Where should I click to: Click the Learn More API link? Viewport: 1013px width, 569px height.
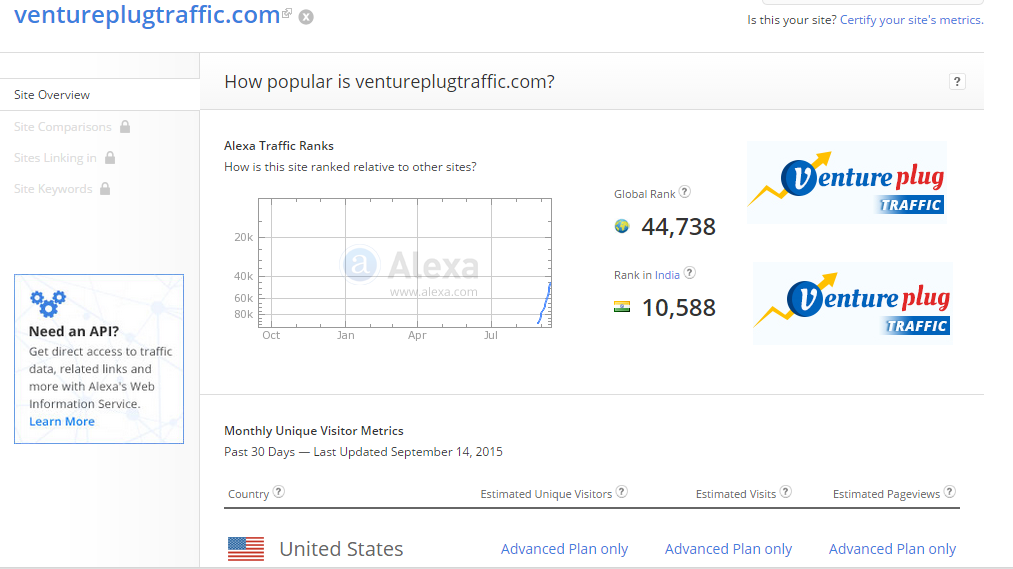tap(62, 422)
